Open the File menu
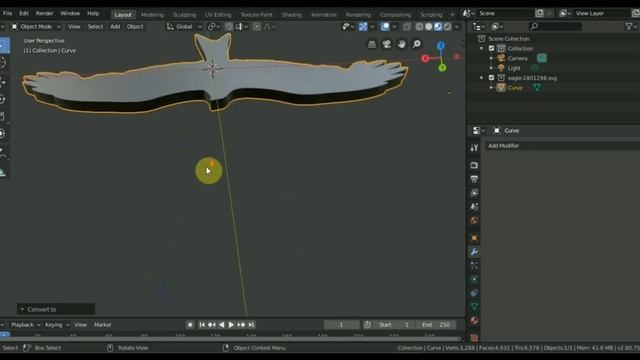Viewport: 640px width, 360px height. pyautogui.click(x=7, y=13)
